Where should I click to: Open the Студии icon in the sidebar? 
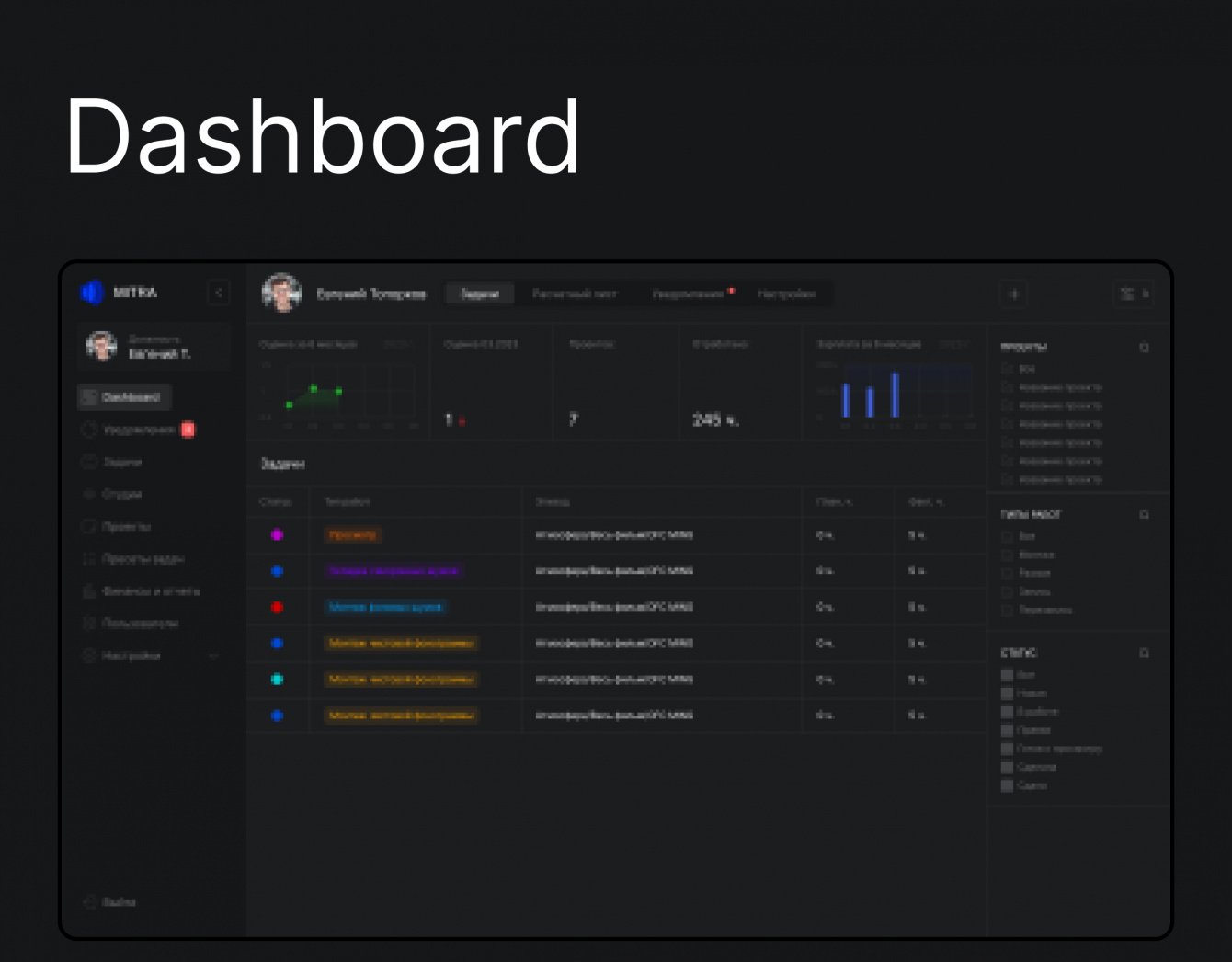[89, 494]
